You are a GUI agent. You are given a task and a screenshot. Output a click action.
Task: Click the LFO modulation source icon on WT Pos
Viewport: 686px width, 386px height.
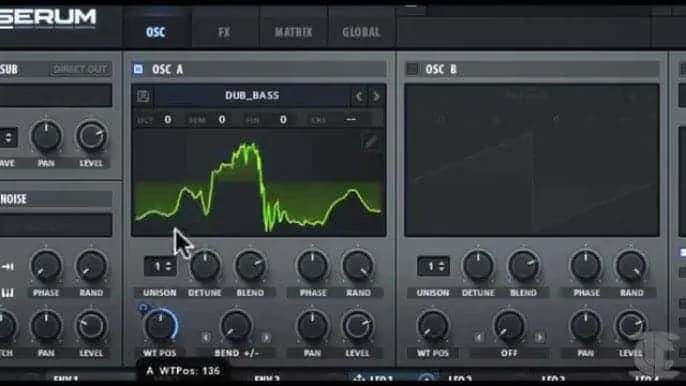coord(143,309)
